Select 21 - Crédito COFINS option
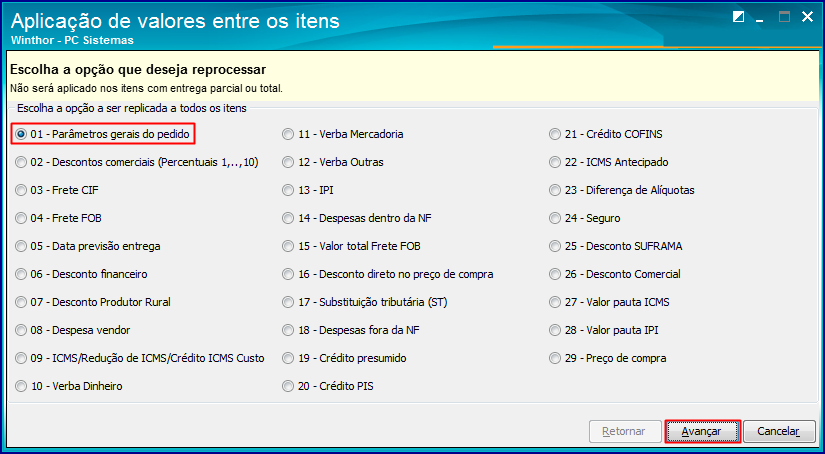Screen dimensions: 825x454 [606, 134]
